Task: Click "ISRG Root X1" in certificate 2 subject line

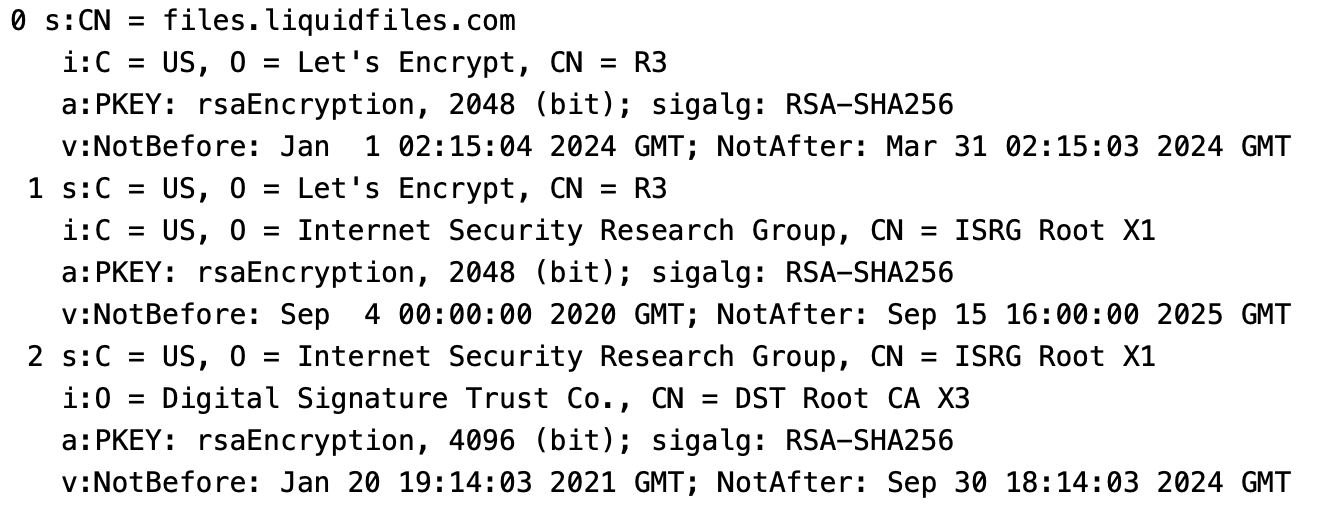Action: click(1053, 357)
